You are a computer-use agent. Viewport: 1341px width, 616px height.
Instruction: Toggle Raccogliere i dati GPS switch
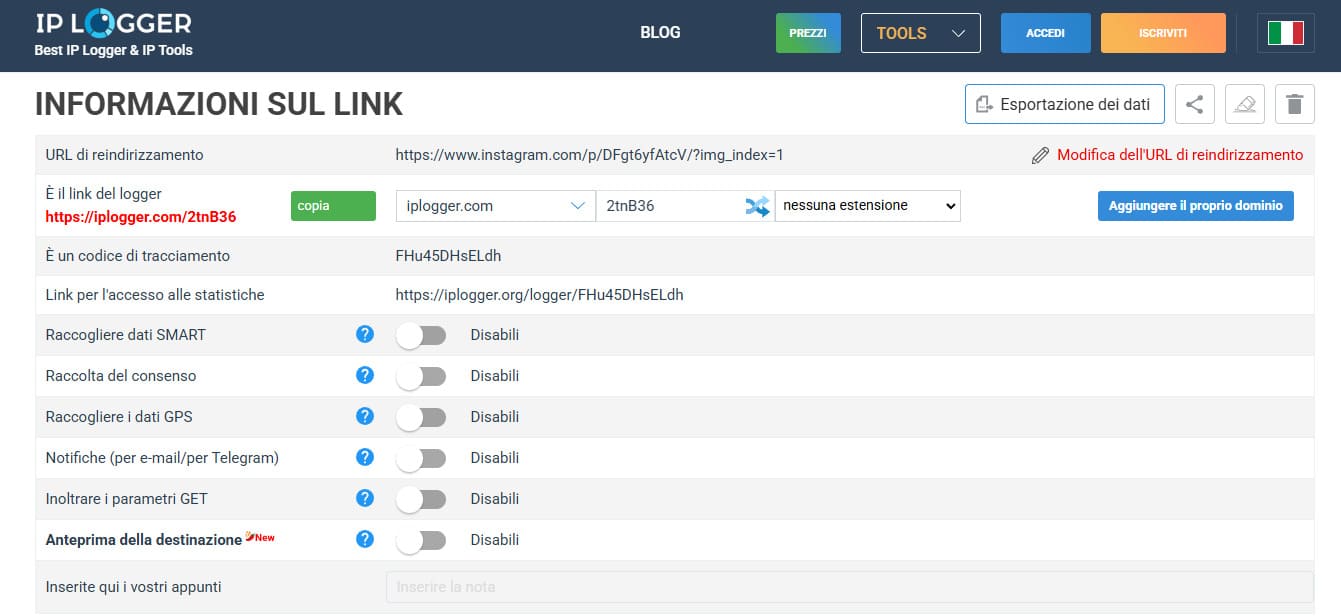click(x=421, y=417)
